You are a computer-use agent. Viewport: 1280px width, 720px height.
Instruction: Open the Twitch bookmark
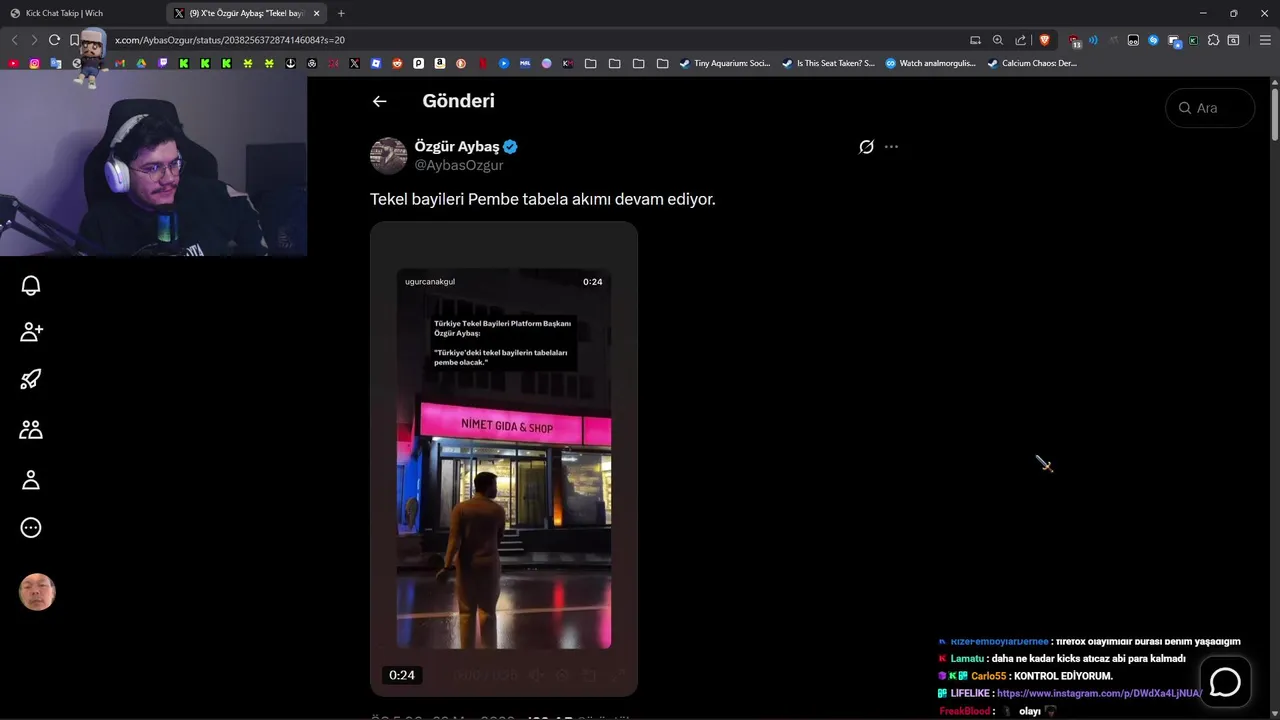(163, 63)
